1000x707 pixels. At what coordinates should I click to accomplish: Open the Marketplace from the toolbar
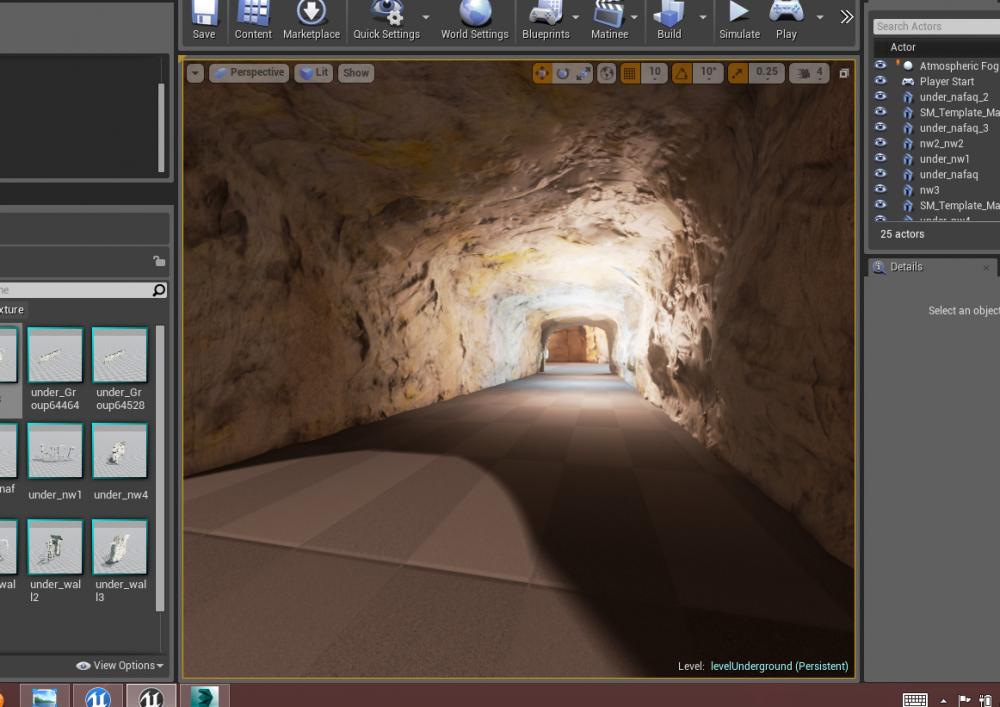coord(311,20)
